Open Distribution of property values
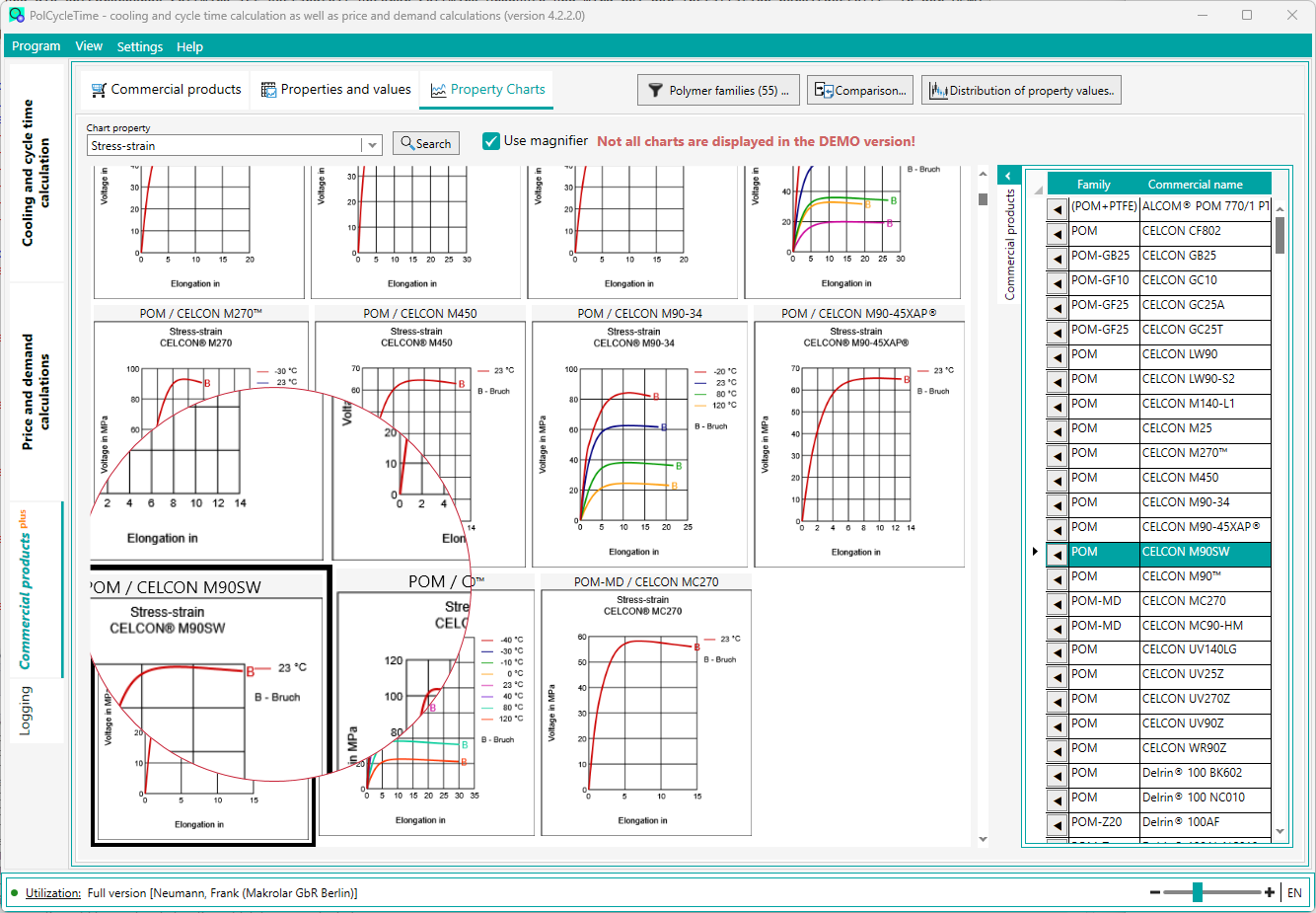The height and width of the screenshot is (913, 1316). [x=1021, y=90]
